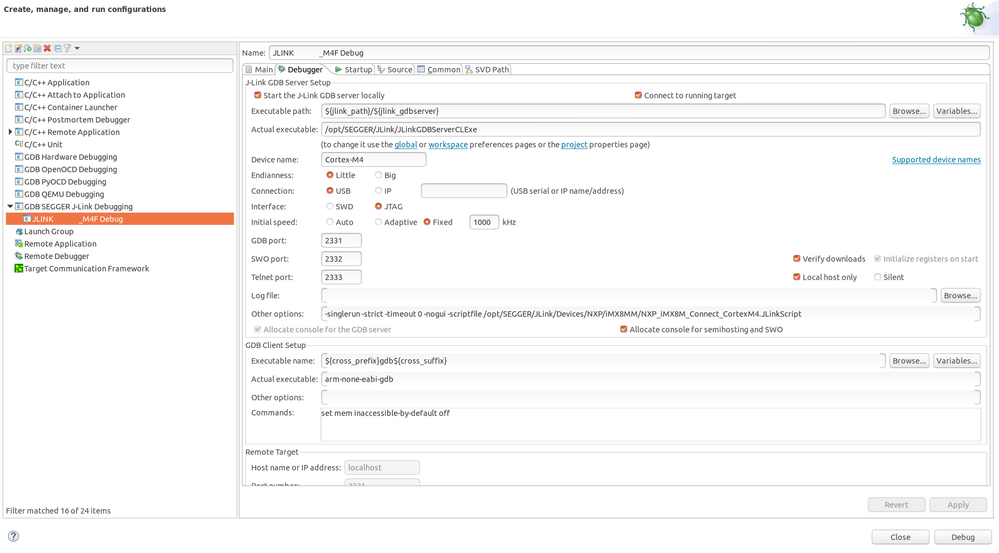Select Big endianness radio button
Image resolution: width=999 pixels, height=553 pixels.
[378, 175]
